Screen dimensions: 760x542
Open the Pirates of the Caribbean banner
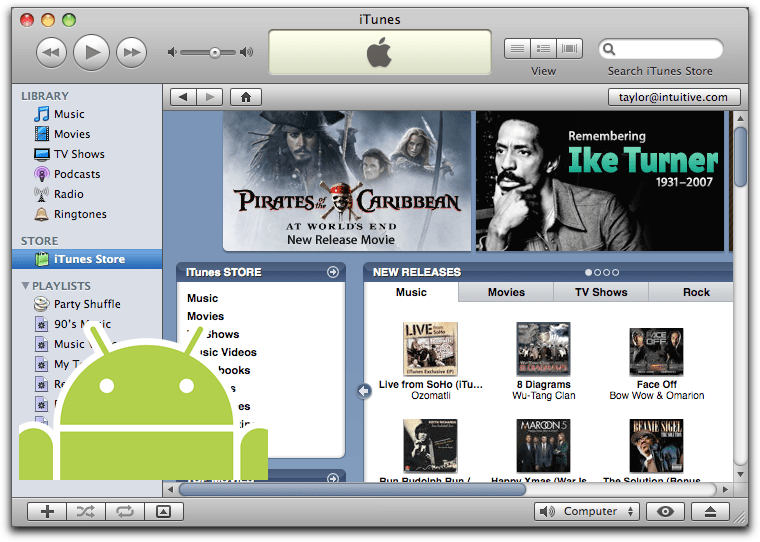tap(347, 181)
